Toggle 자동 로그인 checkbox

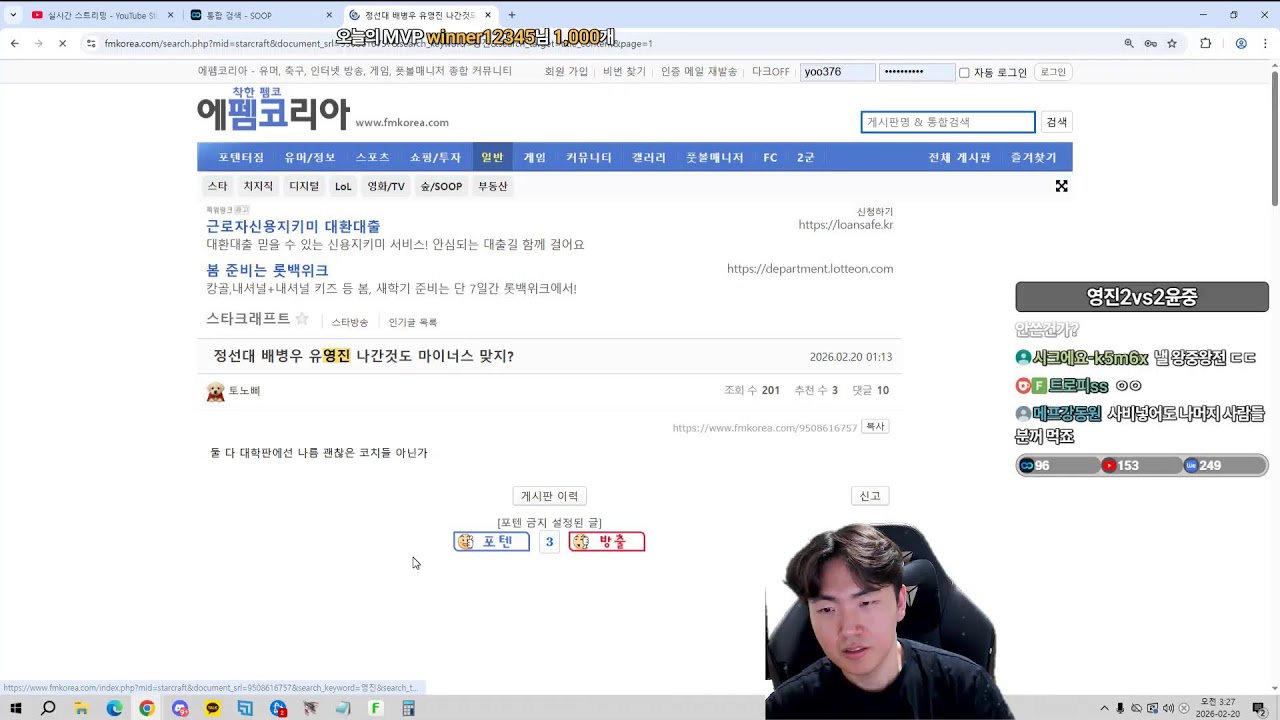964,72
